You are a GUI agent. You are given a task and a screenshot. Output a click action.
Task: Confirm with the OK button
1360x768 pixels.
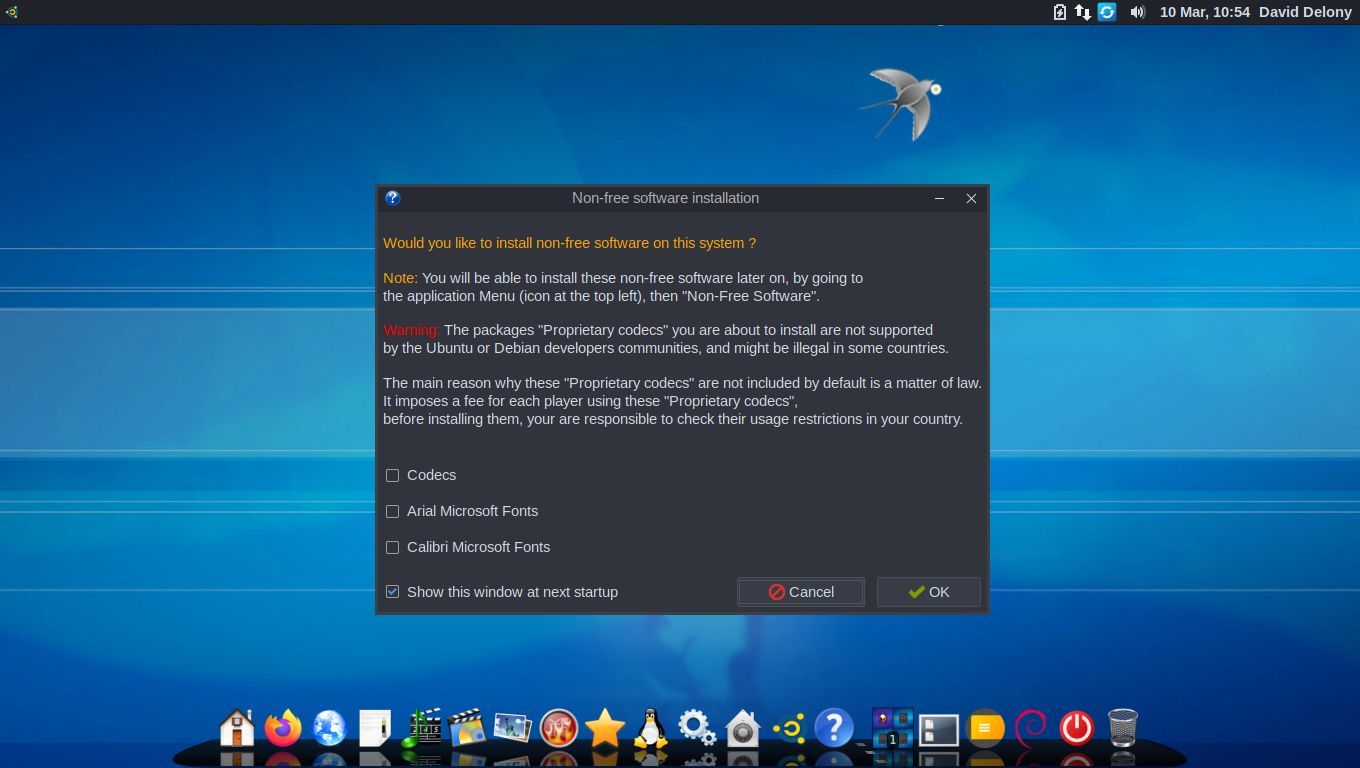[928, 591]
